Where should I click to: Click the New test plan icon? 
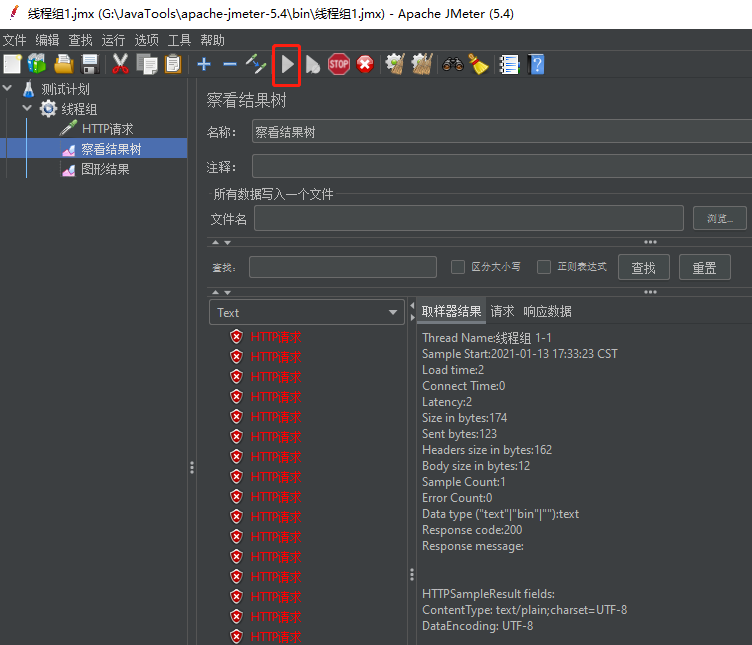click(x=12, y=64)
